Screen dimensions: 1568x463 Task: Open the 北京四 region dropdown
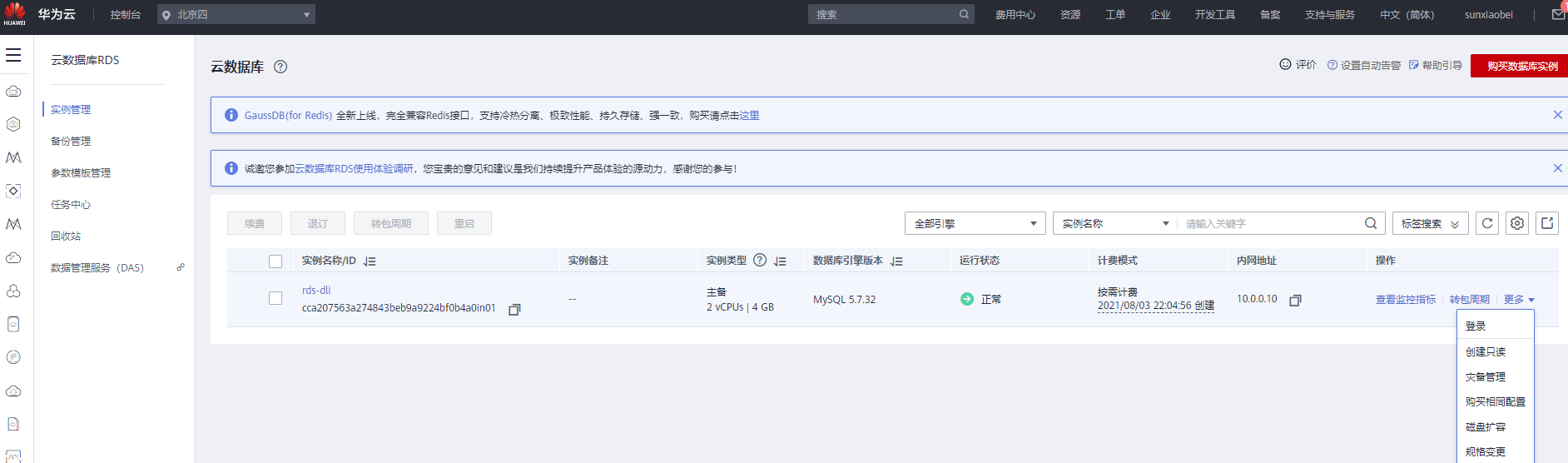(236, 14)
